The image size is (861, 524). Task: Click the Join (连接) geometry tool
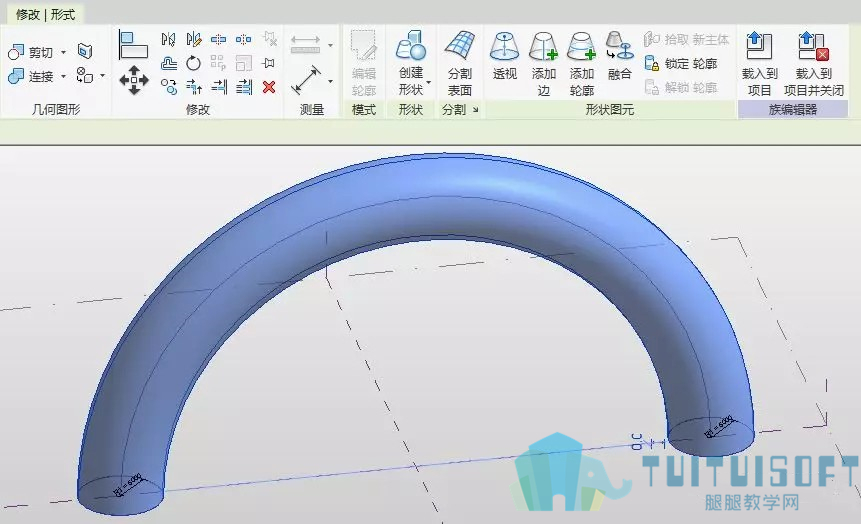(x=30, y=76)
